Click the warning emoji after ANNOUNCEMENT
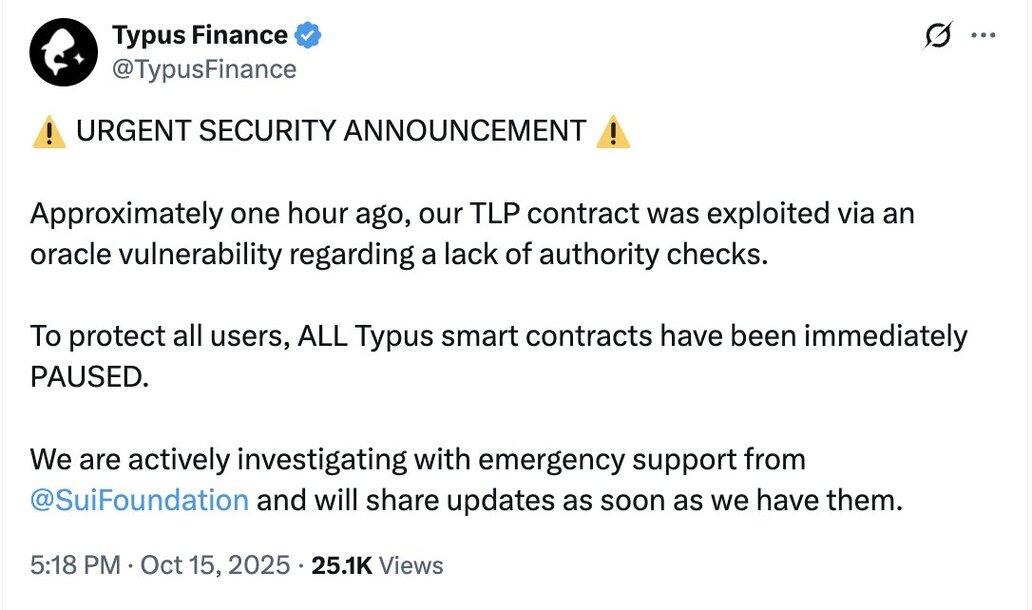The image size is (1032, 610). pyautogui.click(x=612, y=132)
